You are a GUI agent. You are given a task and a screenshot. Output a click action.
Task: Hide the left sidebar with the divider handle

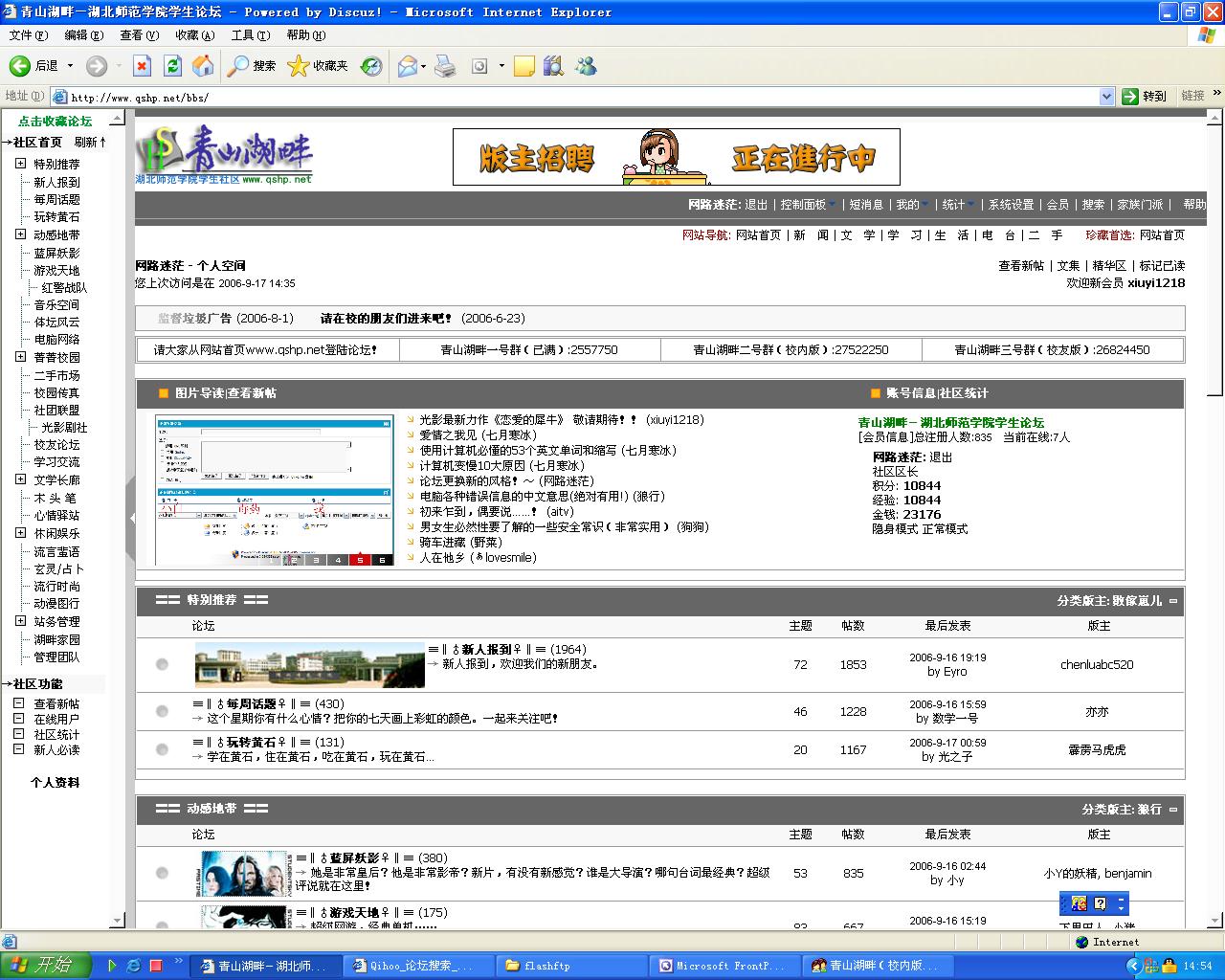[x=130, y=518]
